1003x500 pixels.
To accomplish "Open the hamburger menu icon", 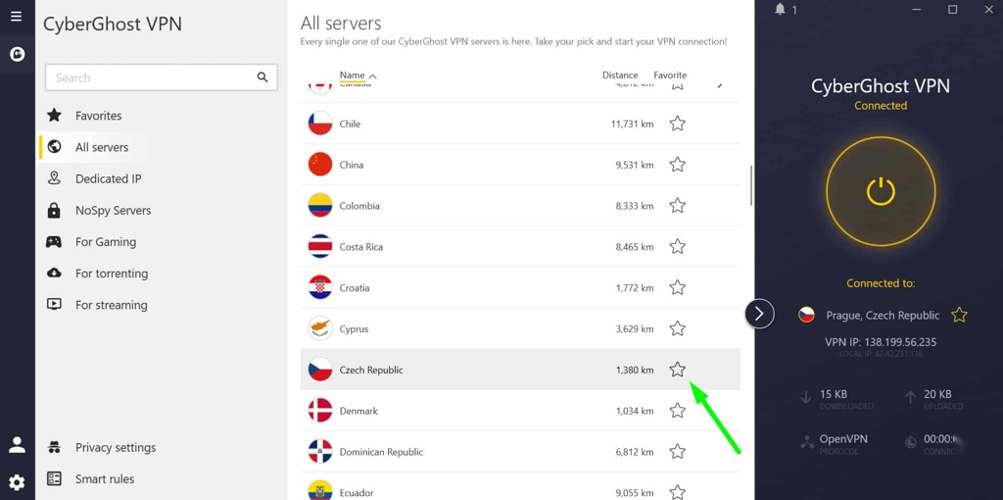I will tap(16, 17).
